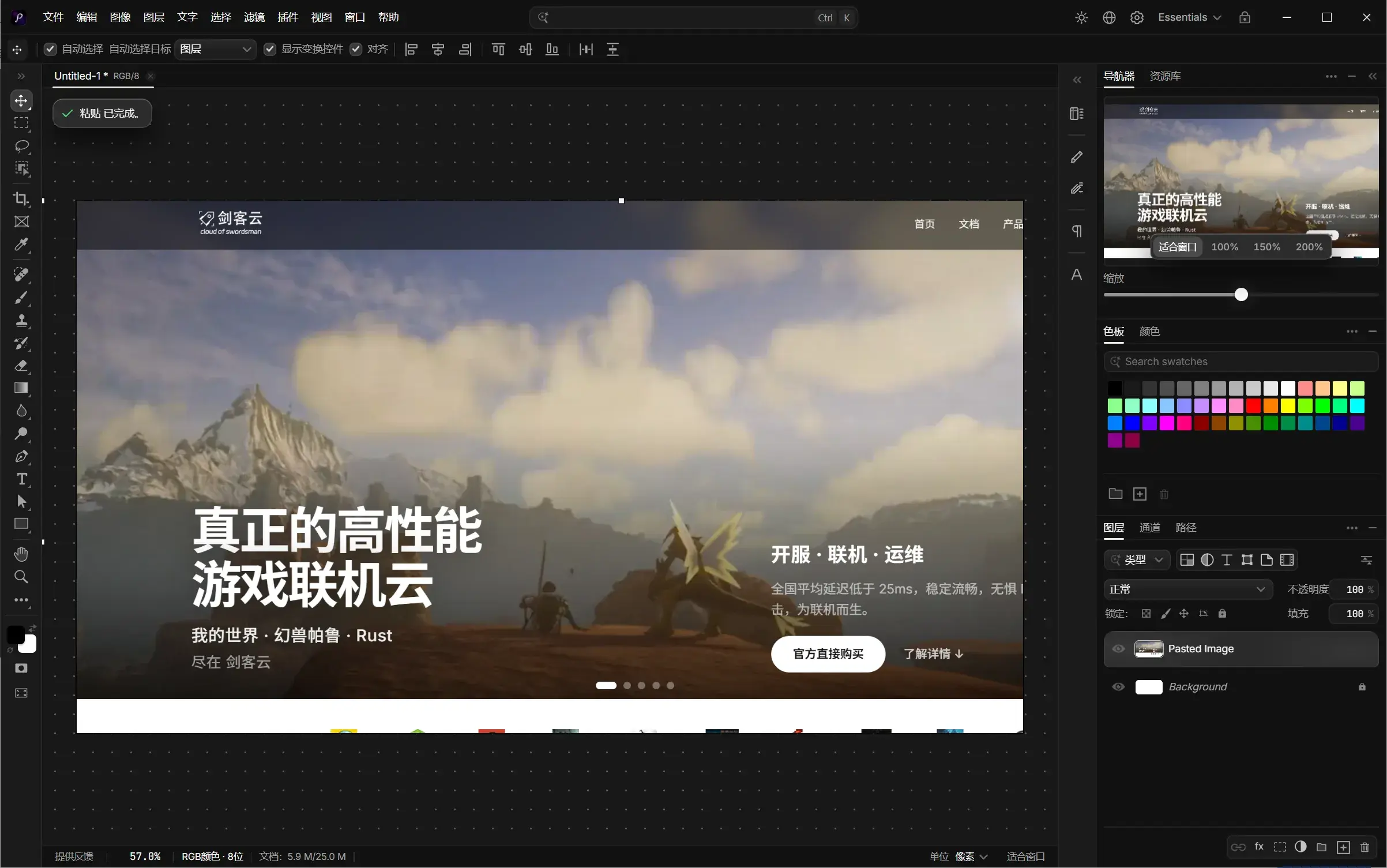This screenshot has height=868, width=1387.
Task: Select the Gradient tool
Action: click(x=21, y=388)
